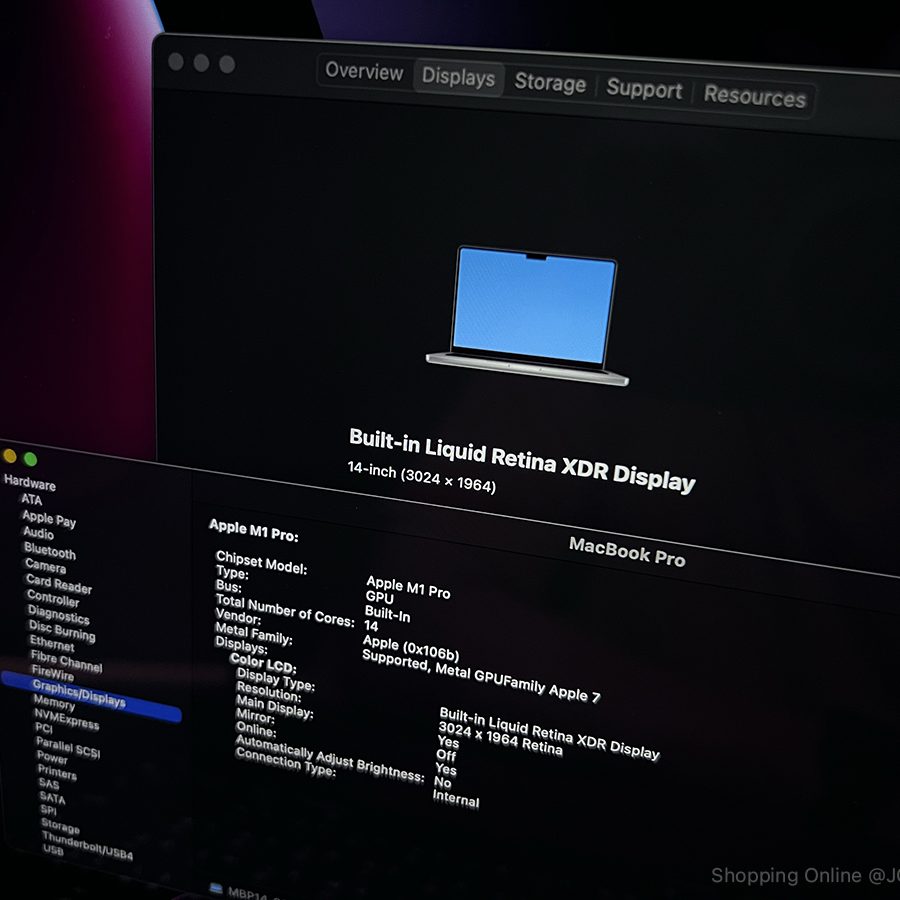Open the Controller sidebar entry
The image size is (900, 900).
[53, 598]
